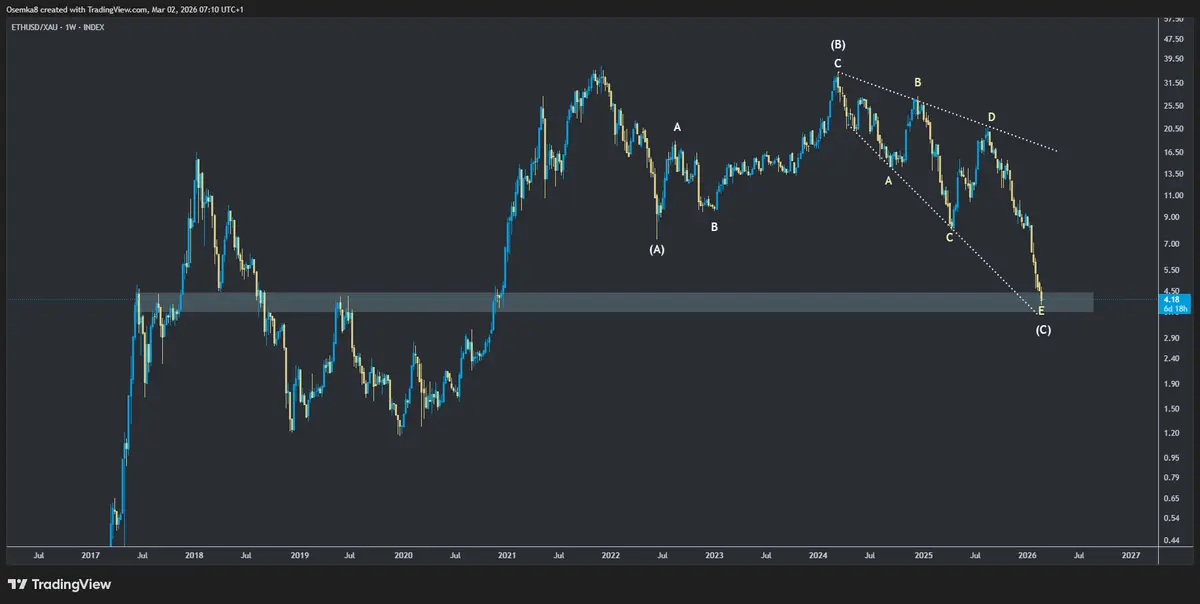Click the 5.50 price scale value

(x=1173, y=270)
